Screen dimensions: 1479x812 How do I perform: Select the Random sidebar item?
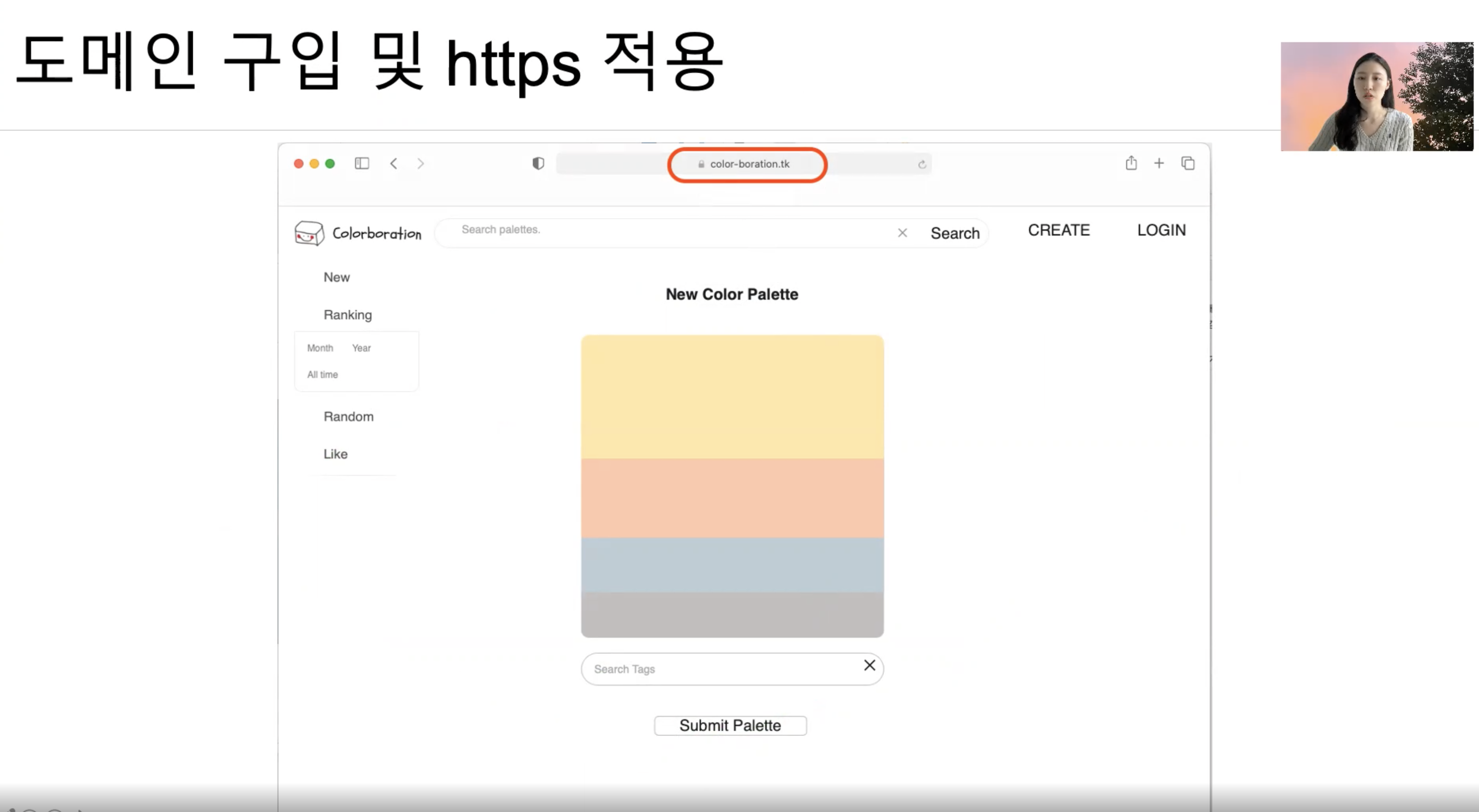click(349, 417)
